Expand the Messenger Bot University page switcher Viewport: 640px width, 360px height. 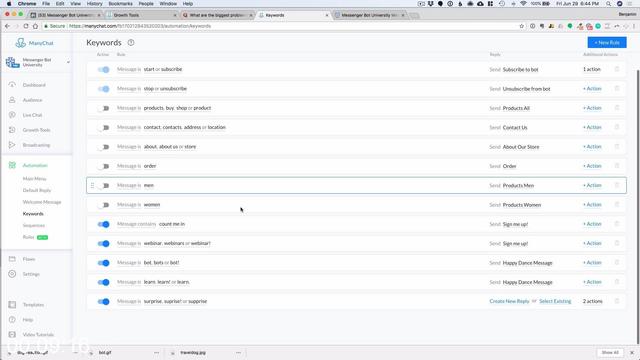tap(68, 62)
